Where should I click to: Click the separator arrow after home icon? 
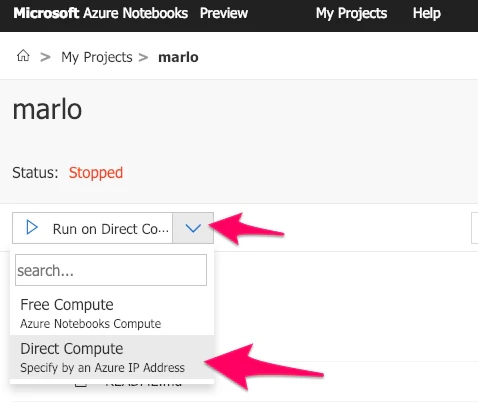(x=45, y=57)
